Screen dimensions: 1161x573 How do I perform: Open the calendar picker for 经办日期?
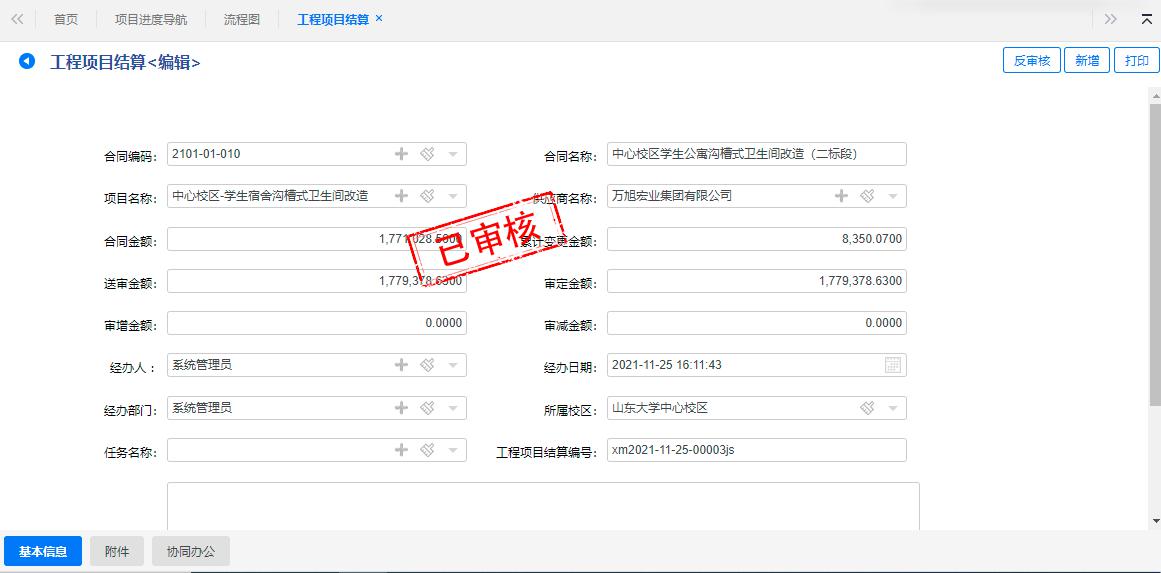point(893,365)
